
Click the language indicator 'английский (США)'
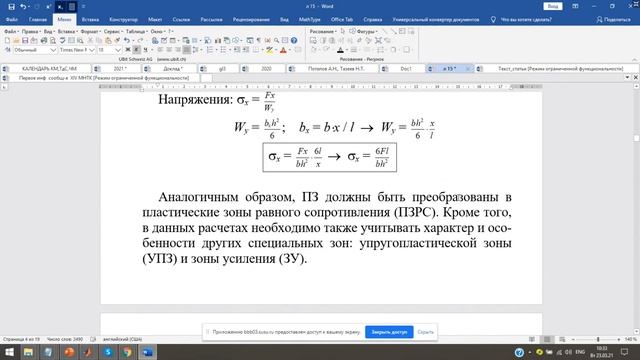tap(122, 339)
